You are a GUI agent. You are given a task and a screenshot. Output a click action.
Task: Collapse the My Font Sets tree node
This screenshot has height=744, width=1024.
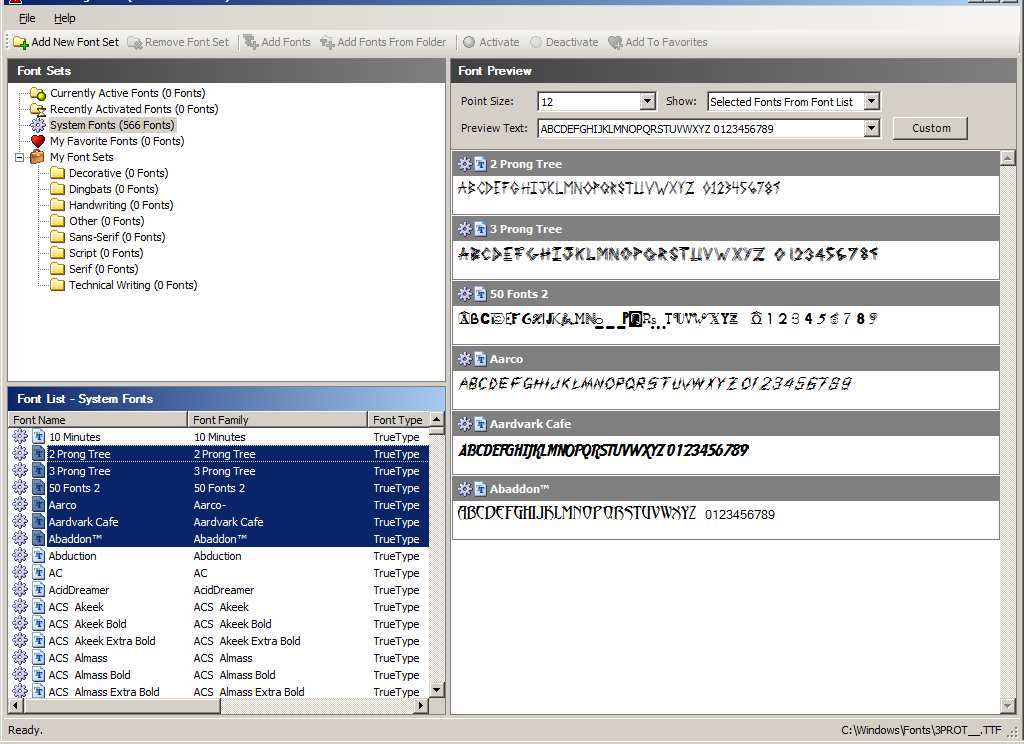pyautogui.click(x=20, y=157)
